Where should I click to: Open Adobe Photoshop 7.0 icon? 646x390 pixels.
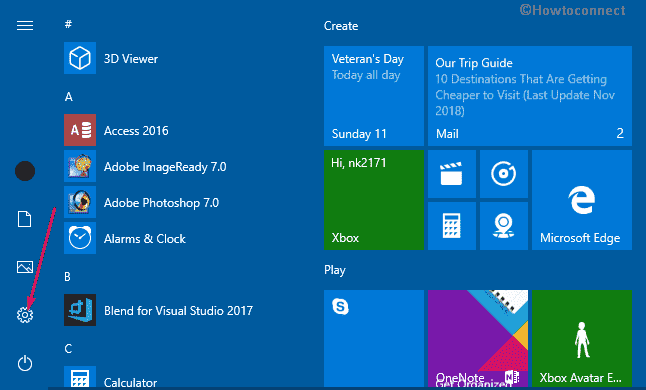tap(80, 202)
